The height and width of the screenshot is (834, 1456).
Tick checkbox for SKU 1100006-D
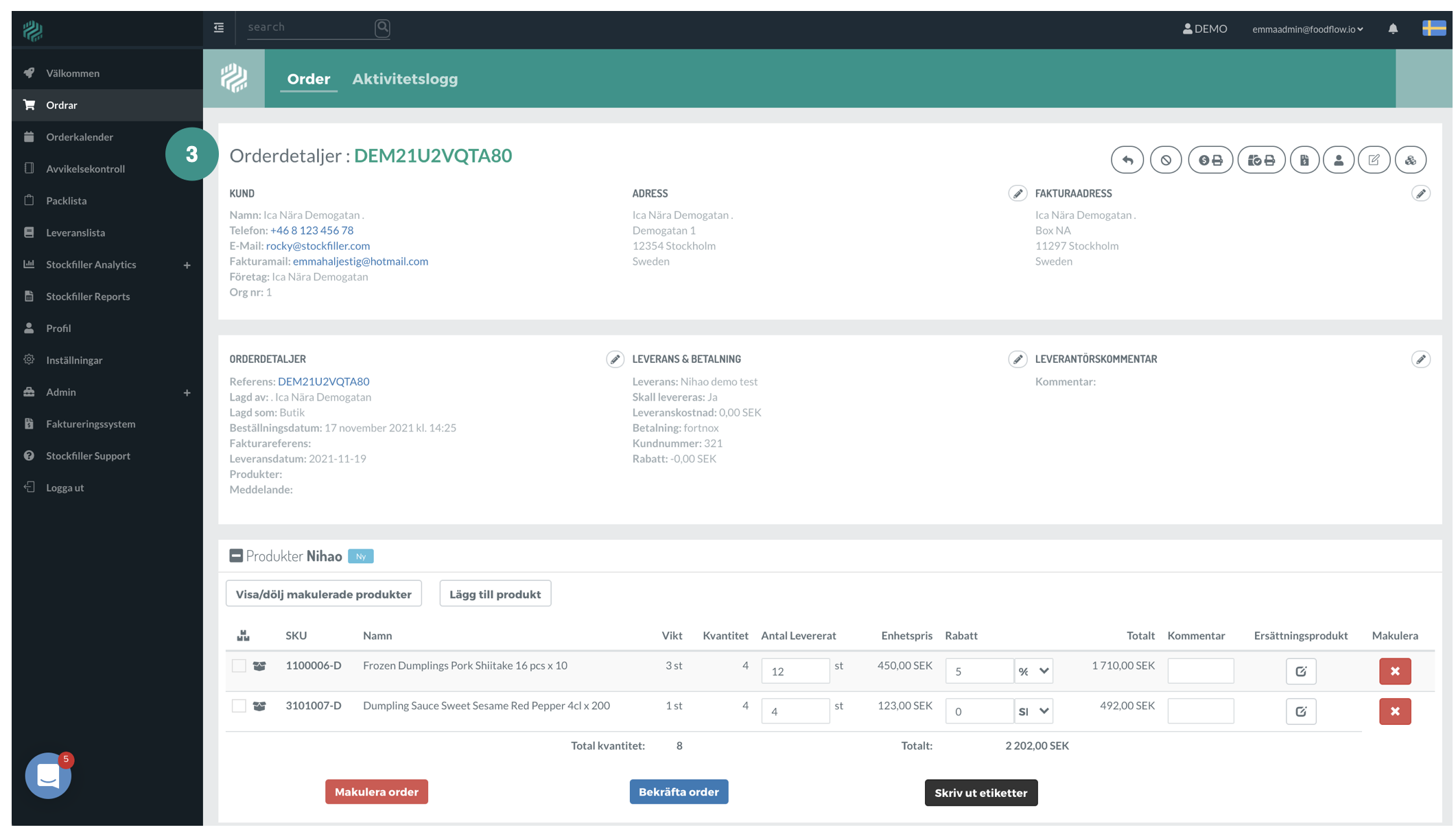pyautogui.click(x=239, y=666)
